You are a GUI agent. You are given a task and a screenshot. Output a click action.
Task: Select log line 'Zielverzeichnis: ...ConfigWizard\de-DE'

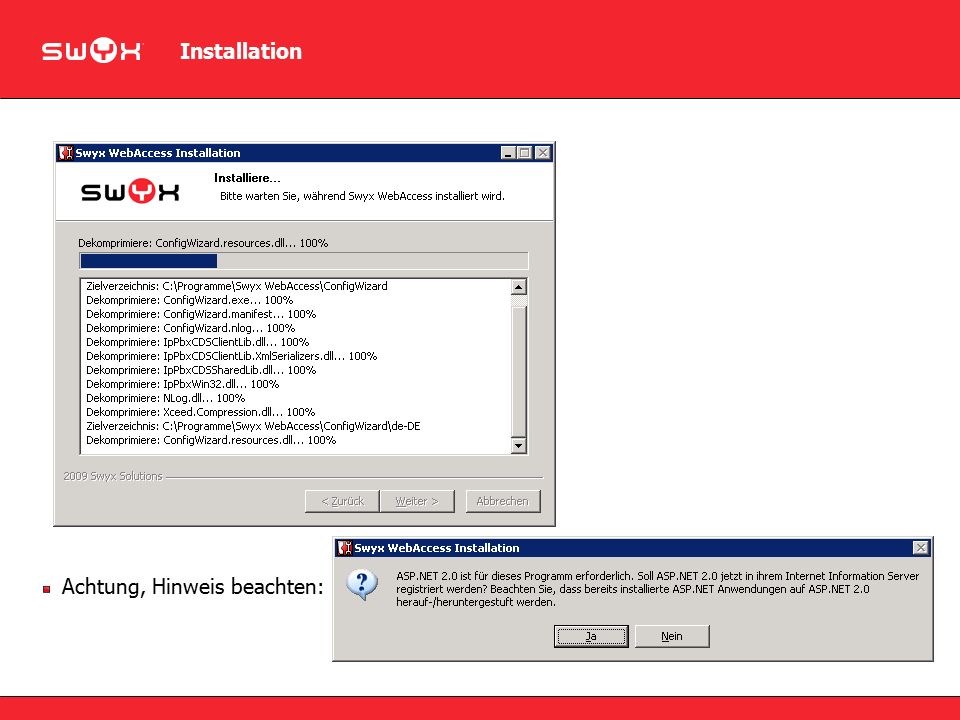click(x=253, y=427)
